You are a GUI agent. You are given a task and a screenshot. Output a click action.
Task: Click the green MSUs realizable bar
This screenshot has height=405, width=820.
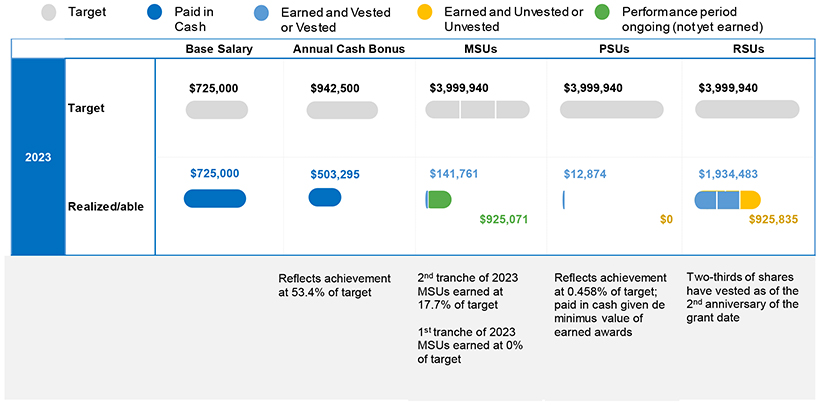coord(440,200)
